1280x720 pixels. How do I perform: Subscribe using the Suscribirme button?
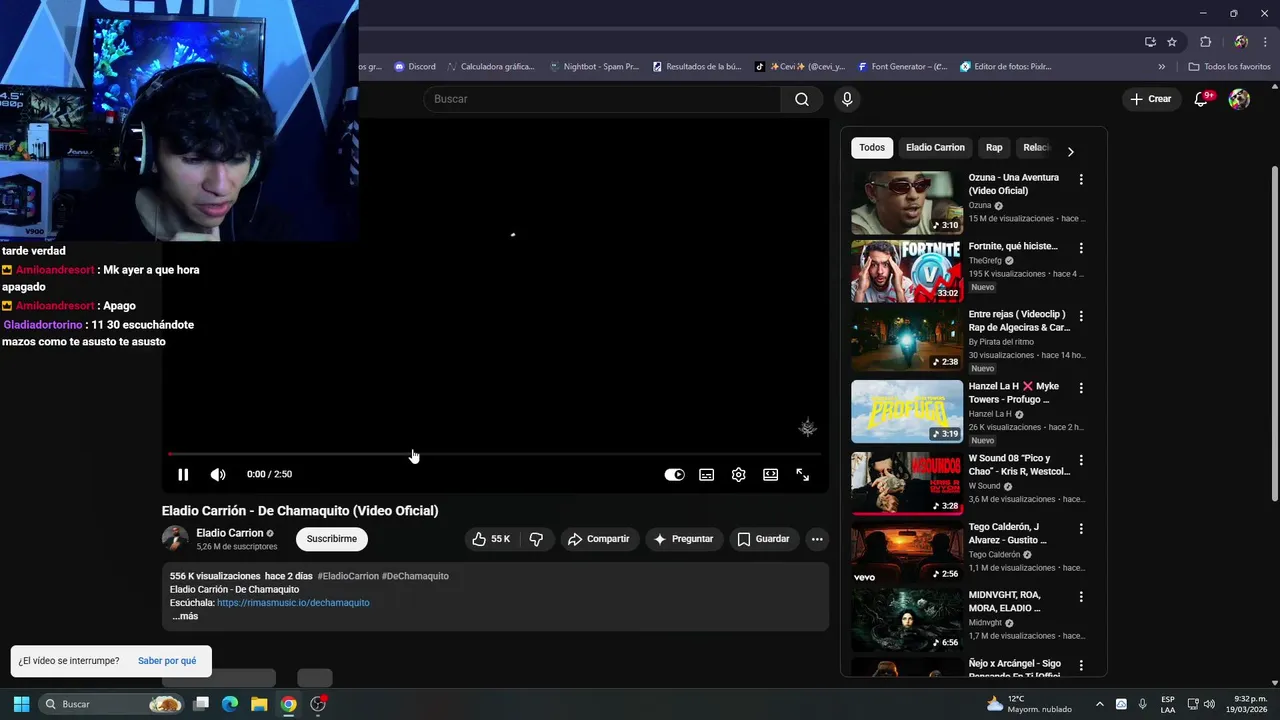tap(332, 539)
